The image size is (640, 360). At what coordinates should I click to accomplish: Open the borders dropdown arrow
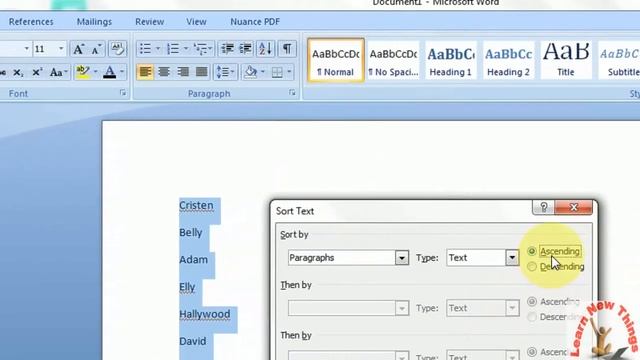click(x=289, y=72)
